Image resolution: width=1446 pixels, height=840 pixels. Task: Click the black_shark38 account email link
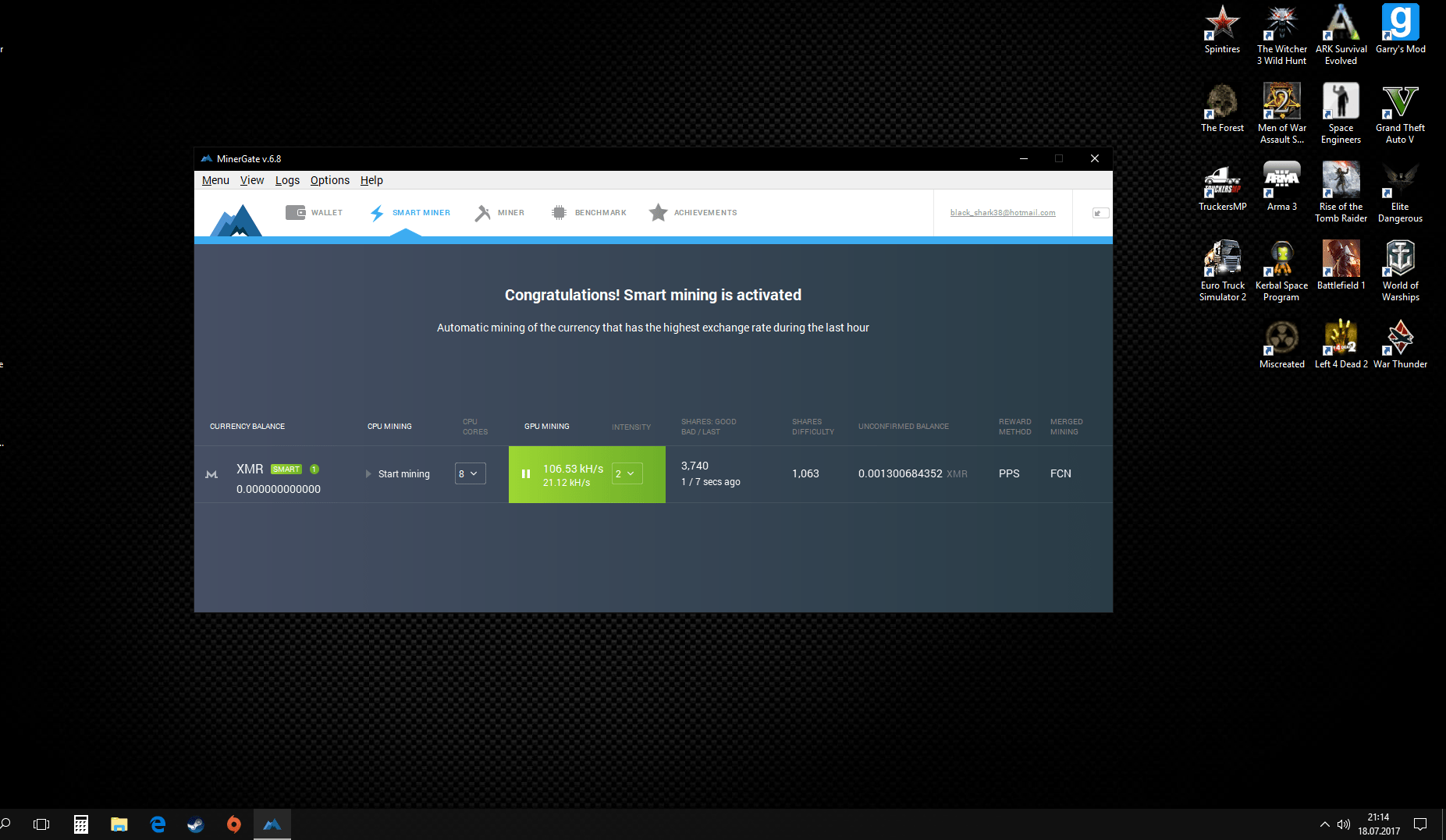[1003, 213]
